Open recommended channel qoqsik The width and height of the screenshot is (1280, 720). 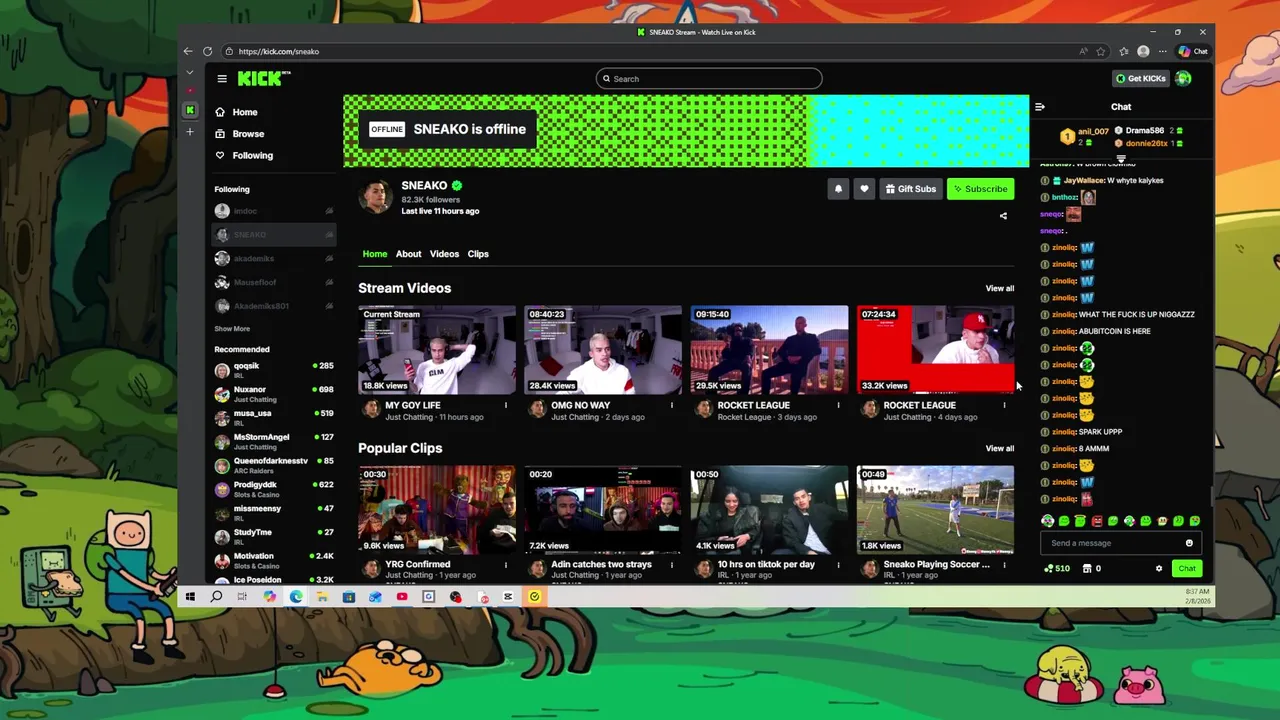pyautogui.click(x=274, y=371)
